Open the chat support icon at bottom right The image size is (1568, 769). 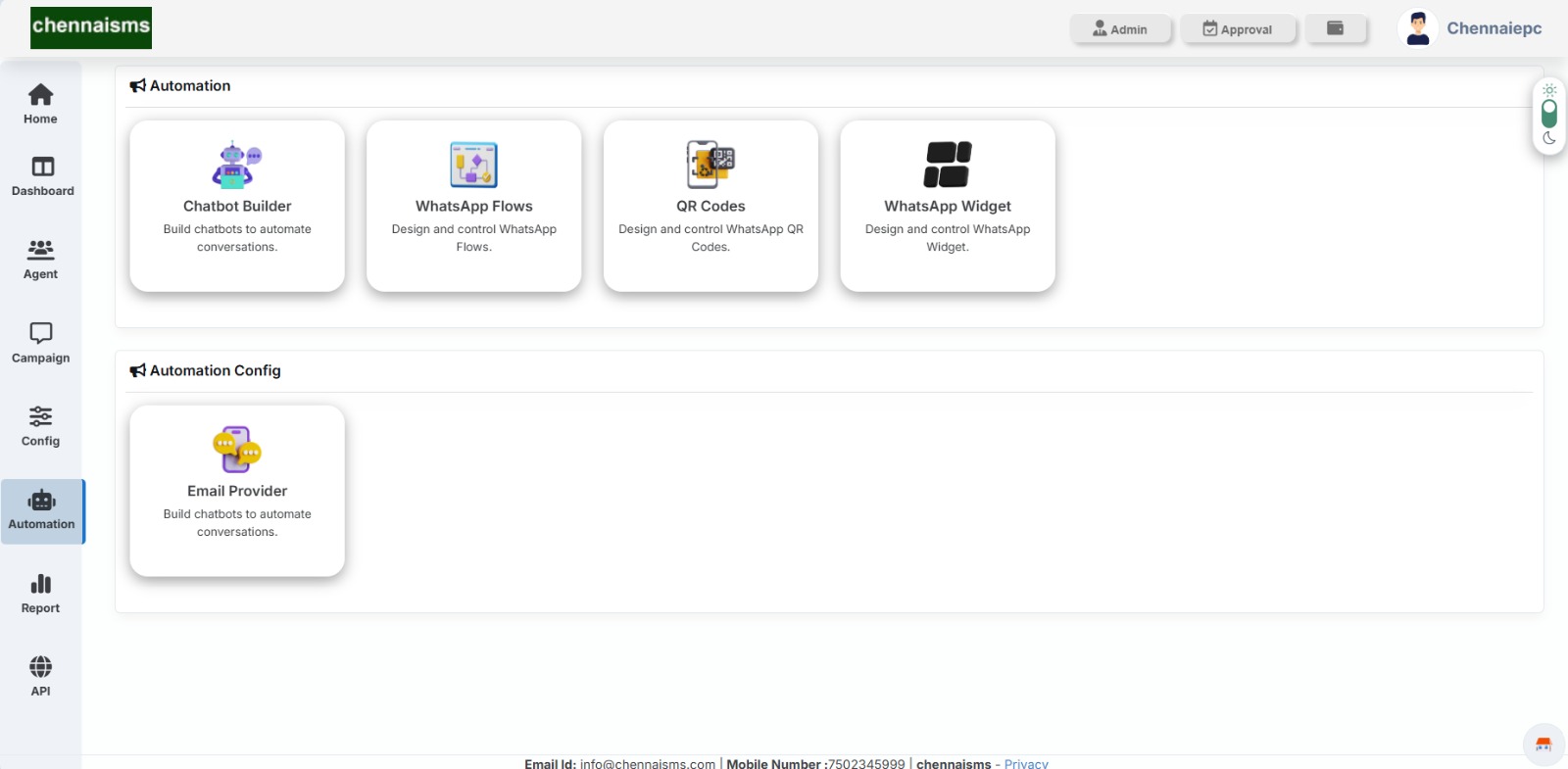(x=1543, y=745)
